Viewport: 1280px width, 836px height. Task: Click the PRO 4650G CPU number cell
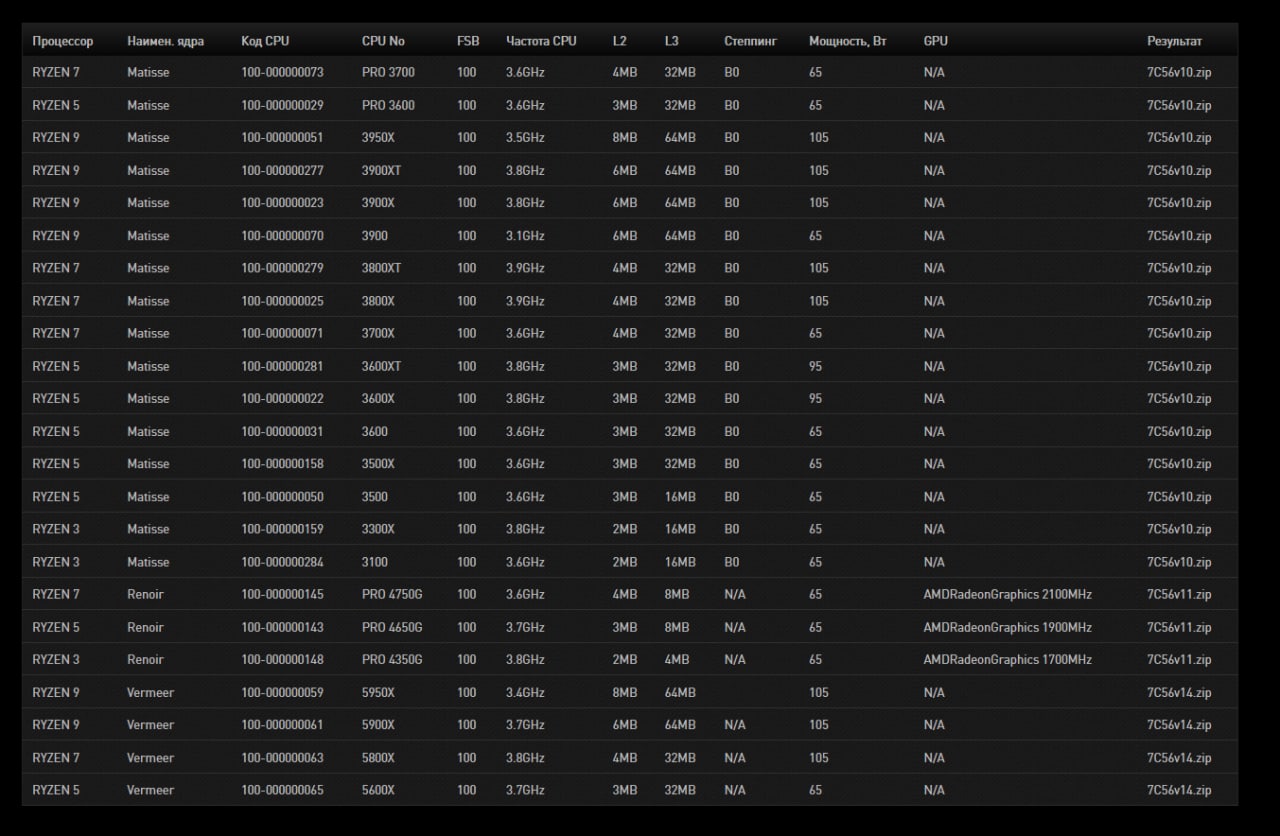pyautogui.click(x=392, y=628)
